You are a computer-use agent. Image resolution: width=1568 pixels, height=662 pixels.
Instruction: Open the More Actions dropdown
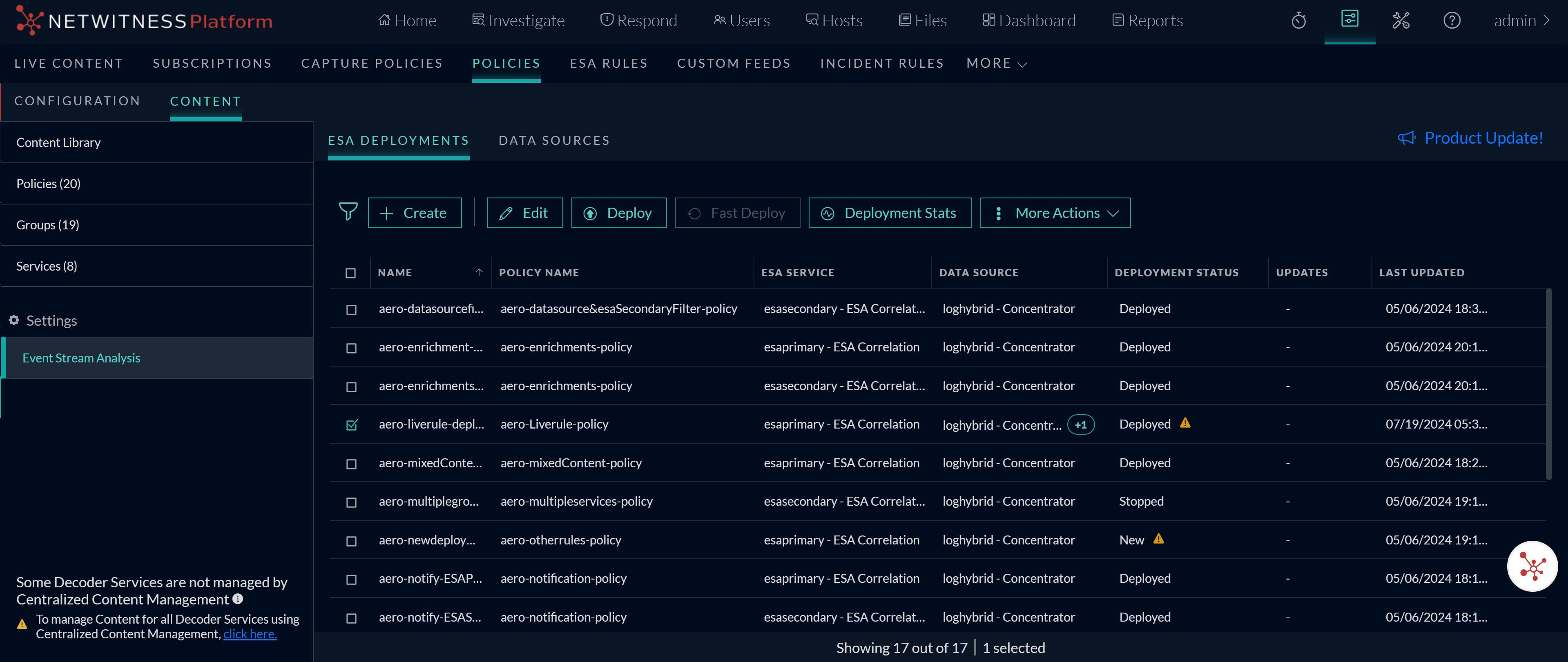click(1055, 213)
